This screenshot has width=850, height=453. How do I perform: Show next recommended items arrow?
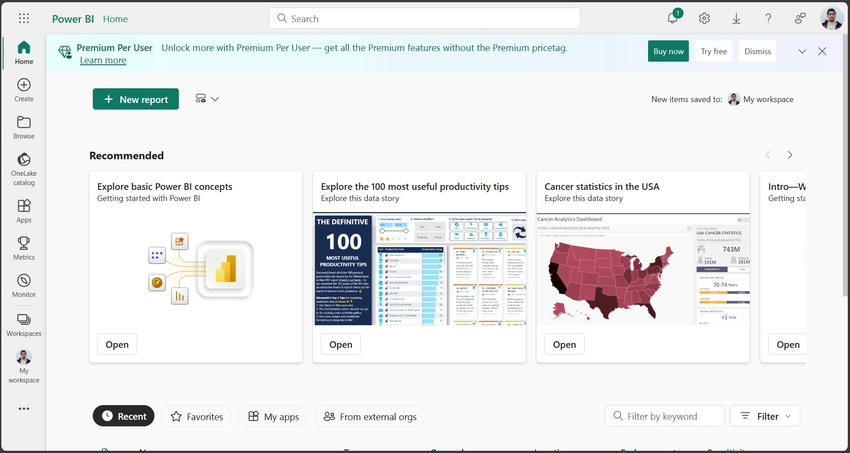(790, 155)
